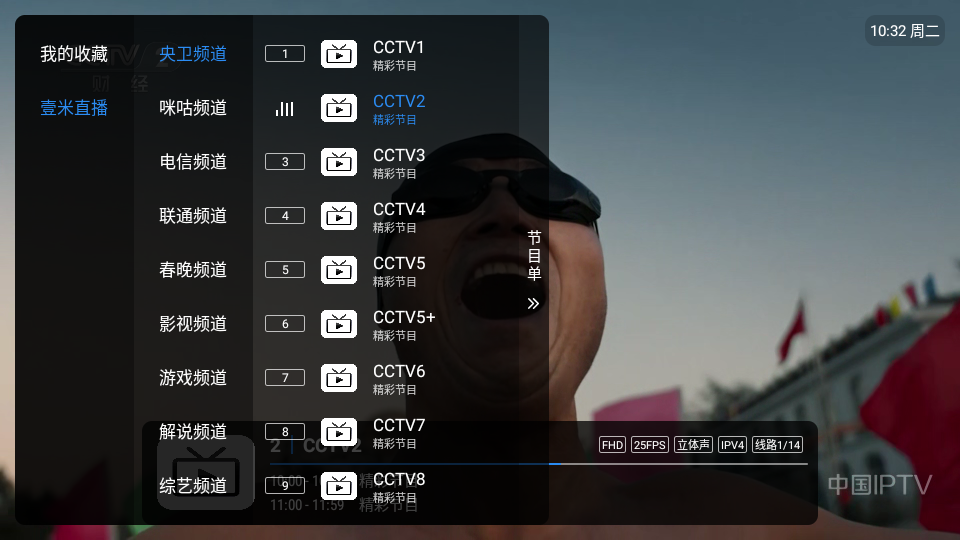This screenshot has width=960, height=540.
Task: Select the 壹米直播 source
Action: tap(74, 108)
